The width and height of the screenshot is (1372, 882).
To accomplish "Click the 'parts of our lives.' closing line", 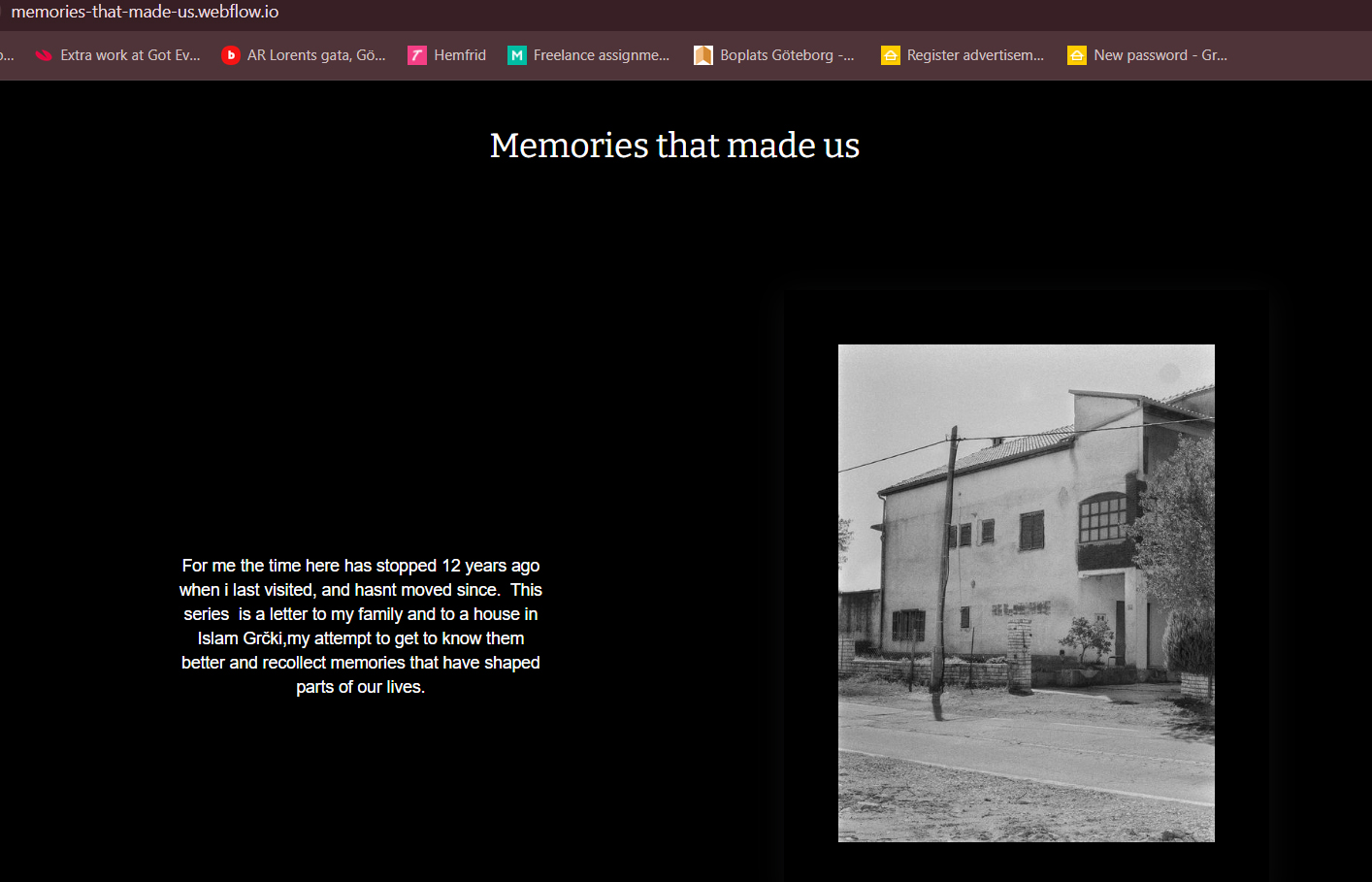I will pyautogui.click(x=360, y=687).
